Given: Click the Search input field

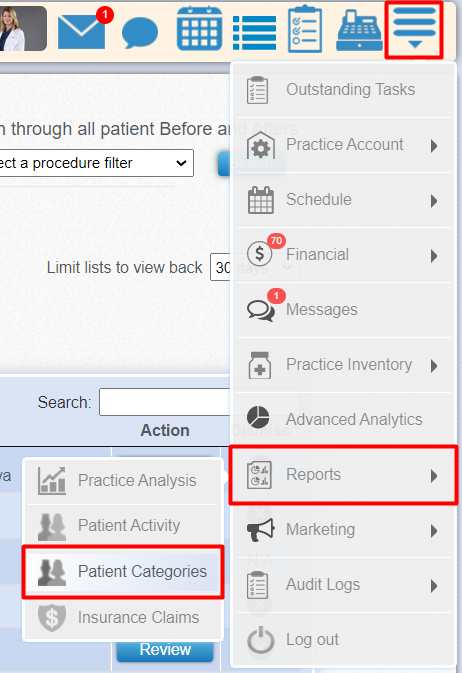Looking at the screenshot, I should (x=165, y=402).
